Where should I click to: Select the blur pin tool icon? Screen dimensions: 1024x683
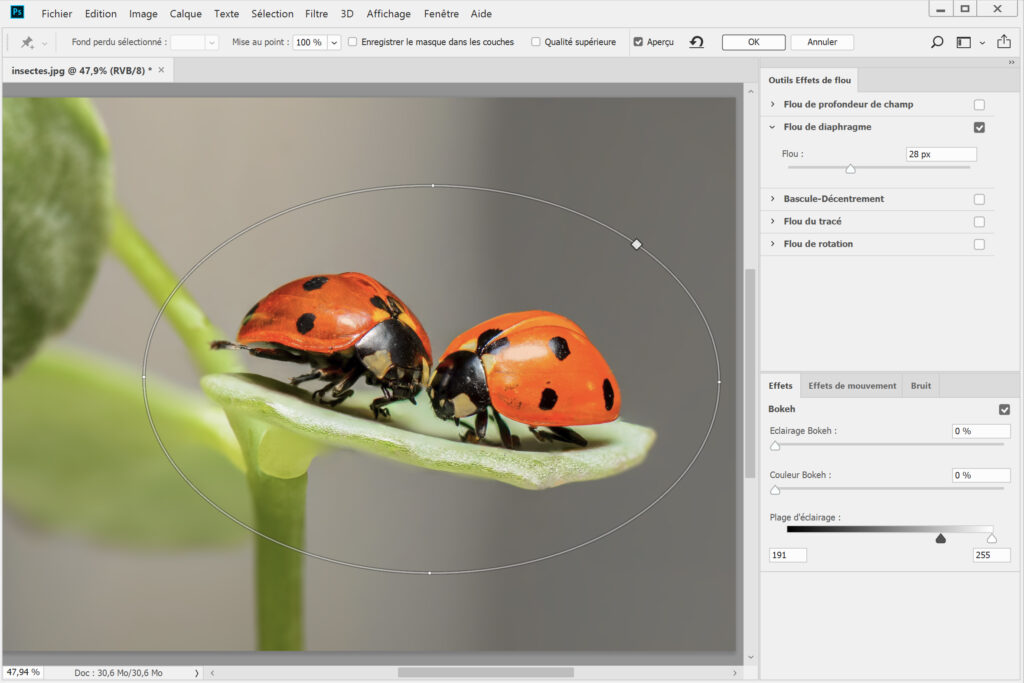click(x=27, y=42)
